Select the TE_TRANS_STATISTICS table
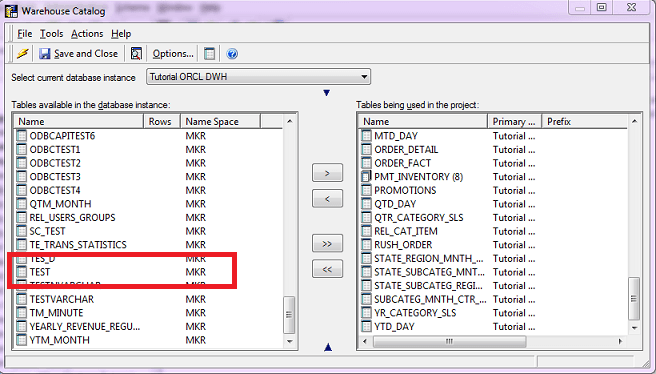656x374 pixels. click(78, 244)
